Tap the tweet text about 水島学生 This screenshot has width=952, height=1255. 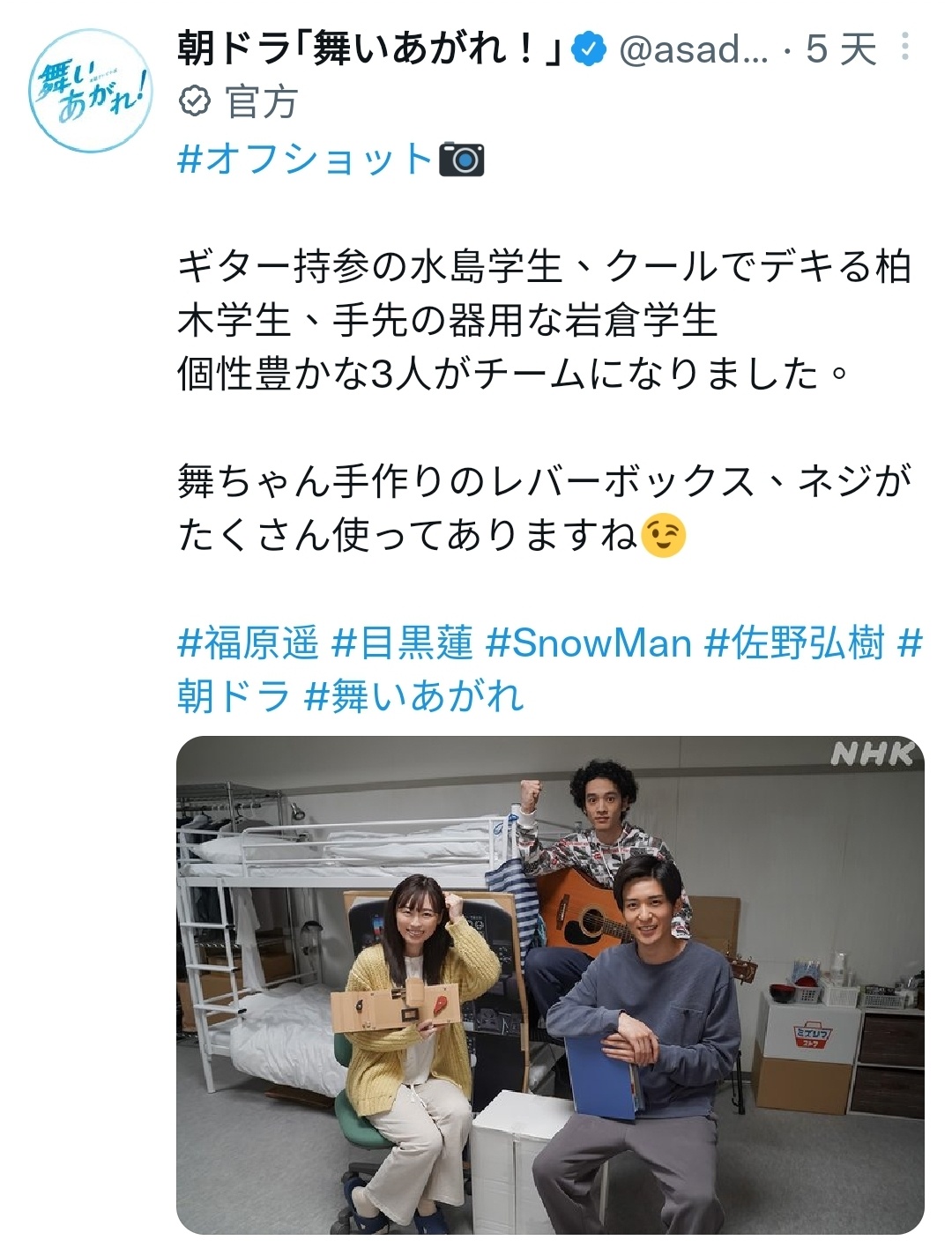[x=544, y=321]
